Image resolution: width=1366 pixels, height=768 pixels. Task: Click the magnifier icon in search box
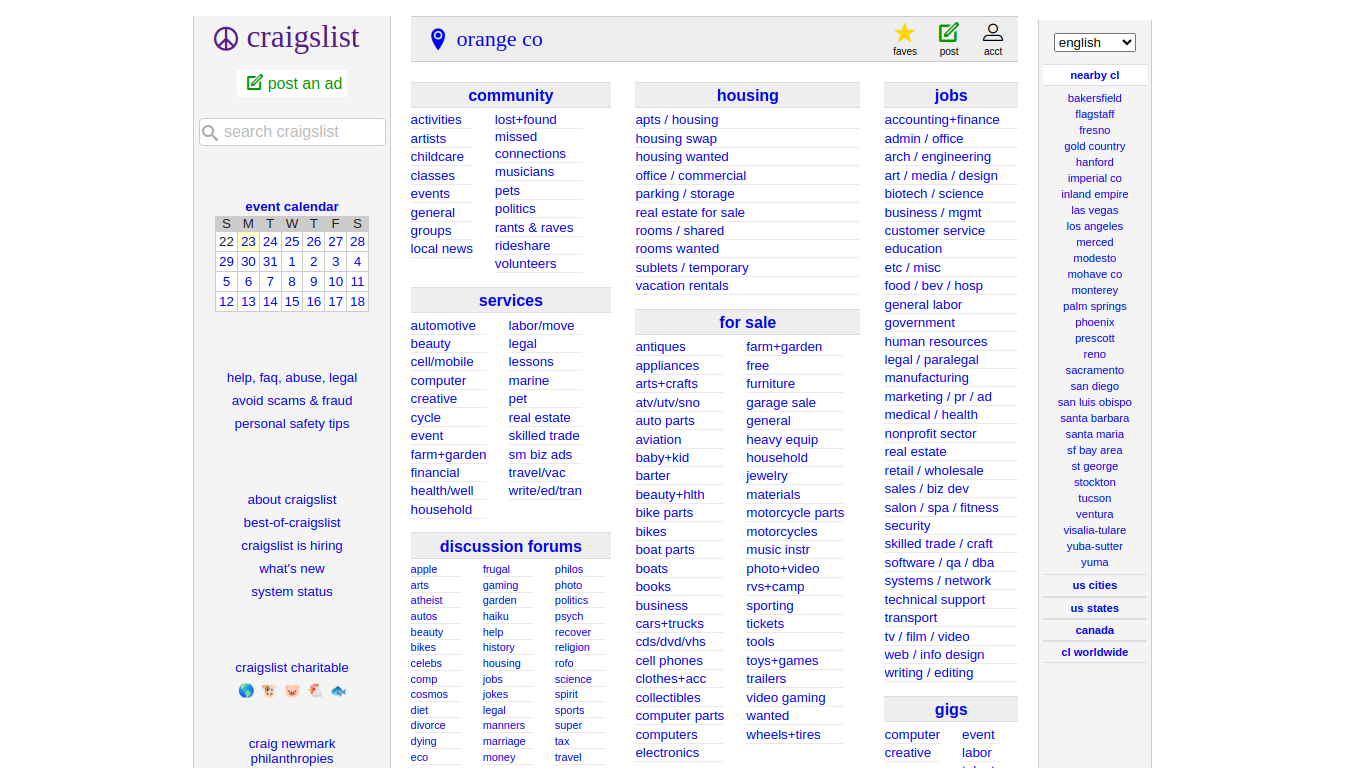[210, 132]
